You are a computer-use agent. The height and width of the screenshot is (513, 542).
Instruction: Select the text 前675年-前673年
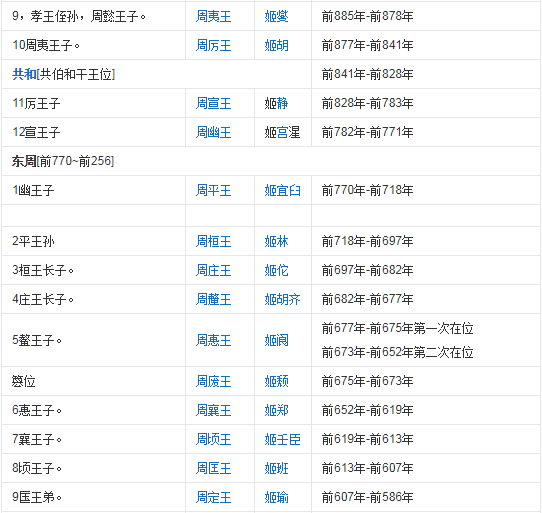[367, 382]
